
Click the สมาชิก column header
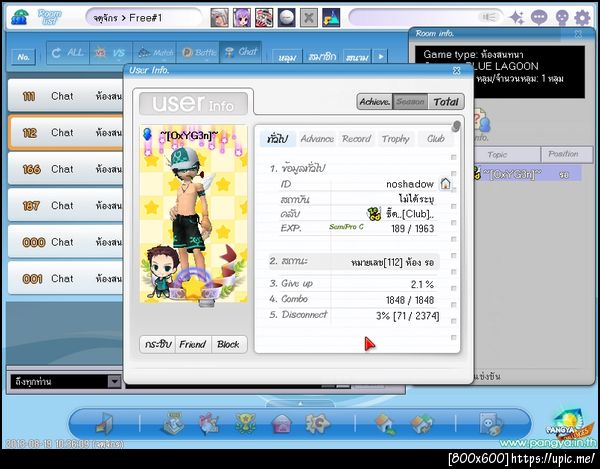[322, 57]
